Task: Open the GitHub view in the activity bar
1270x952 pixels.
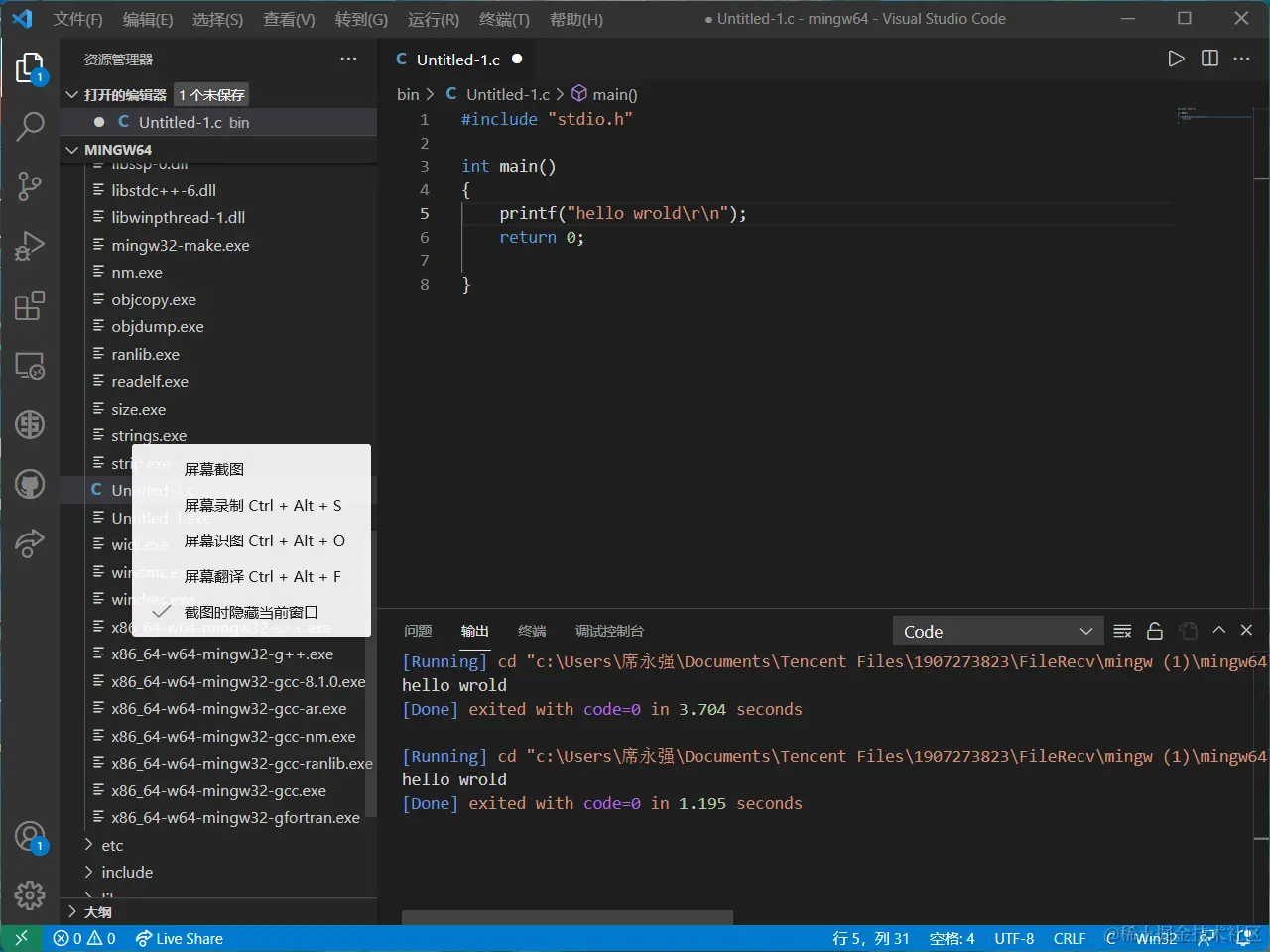Action: click(30, 484)
